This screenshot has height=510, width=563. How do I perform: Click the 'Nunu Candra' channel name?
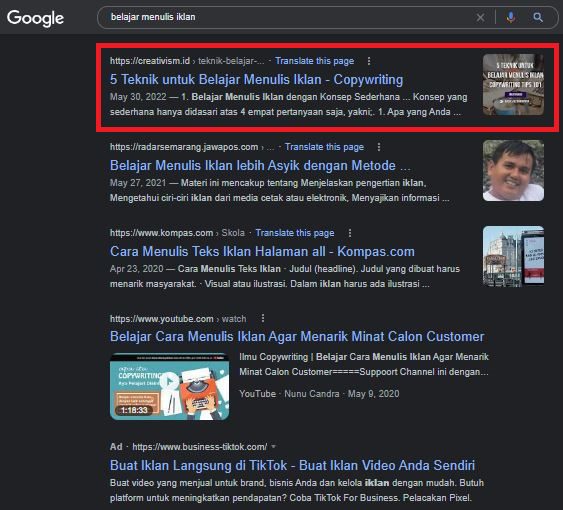[312, 394]
